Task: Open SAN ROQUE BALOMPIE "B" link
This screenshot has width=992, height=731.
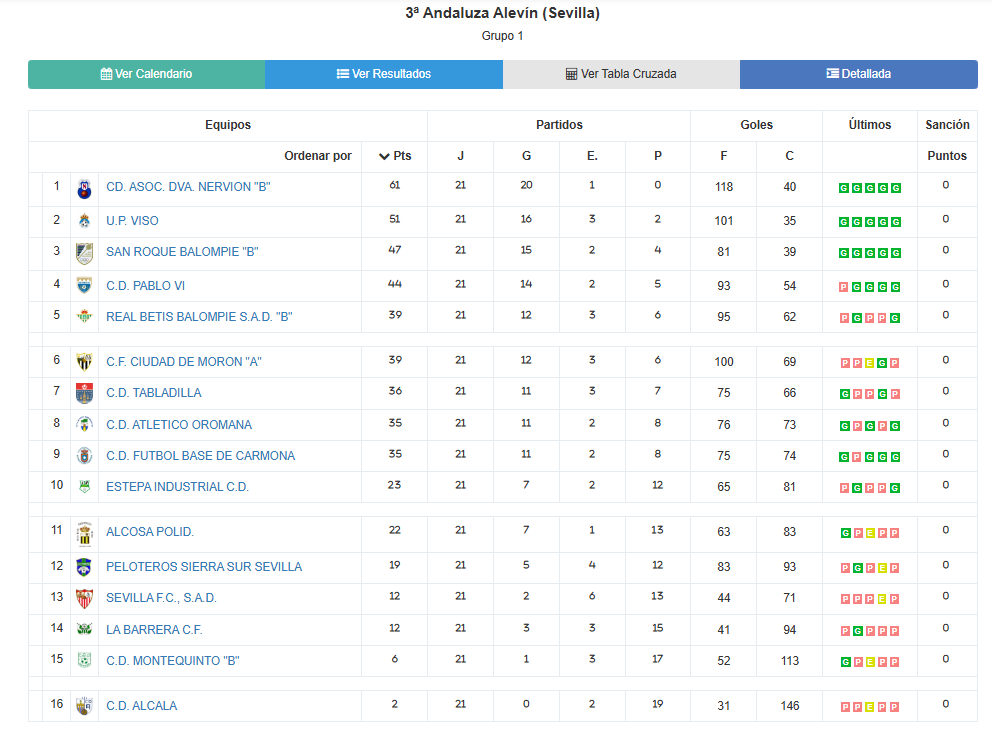Action: (x=182, y=252)
